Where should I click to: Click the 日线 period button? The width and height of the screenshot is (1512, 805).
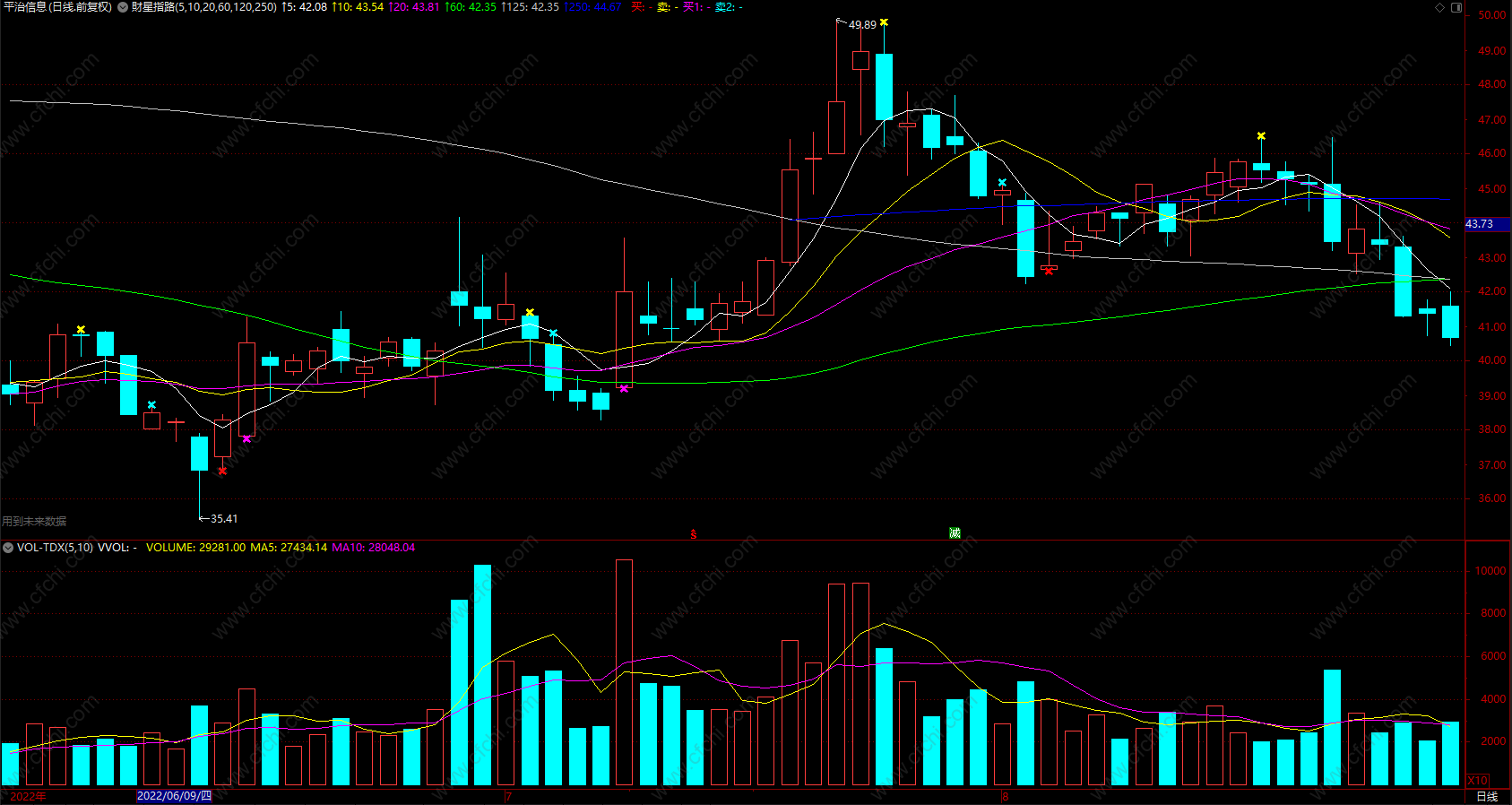coord(1487,796)
